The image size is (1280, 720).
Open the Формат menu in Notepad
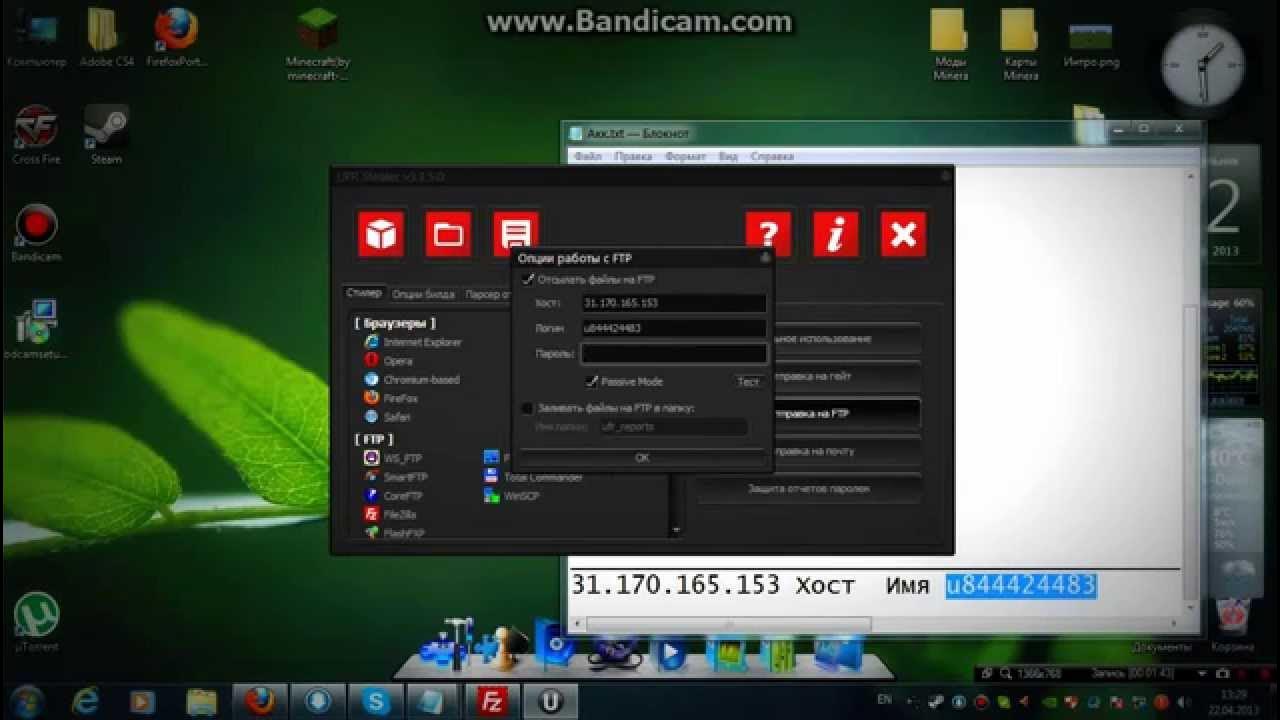(x=685, y=156)
